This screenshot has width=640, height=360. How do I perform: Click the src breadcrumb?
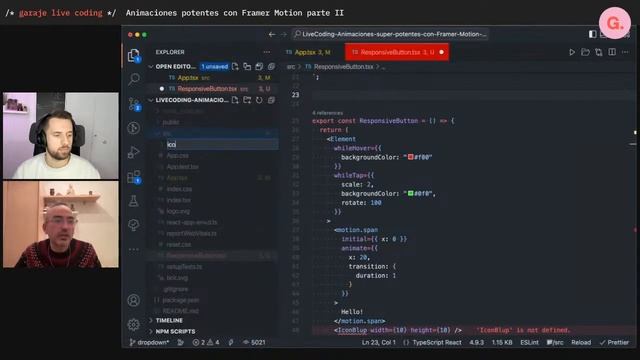click(x=291, y=67)
